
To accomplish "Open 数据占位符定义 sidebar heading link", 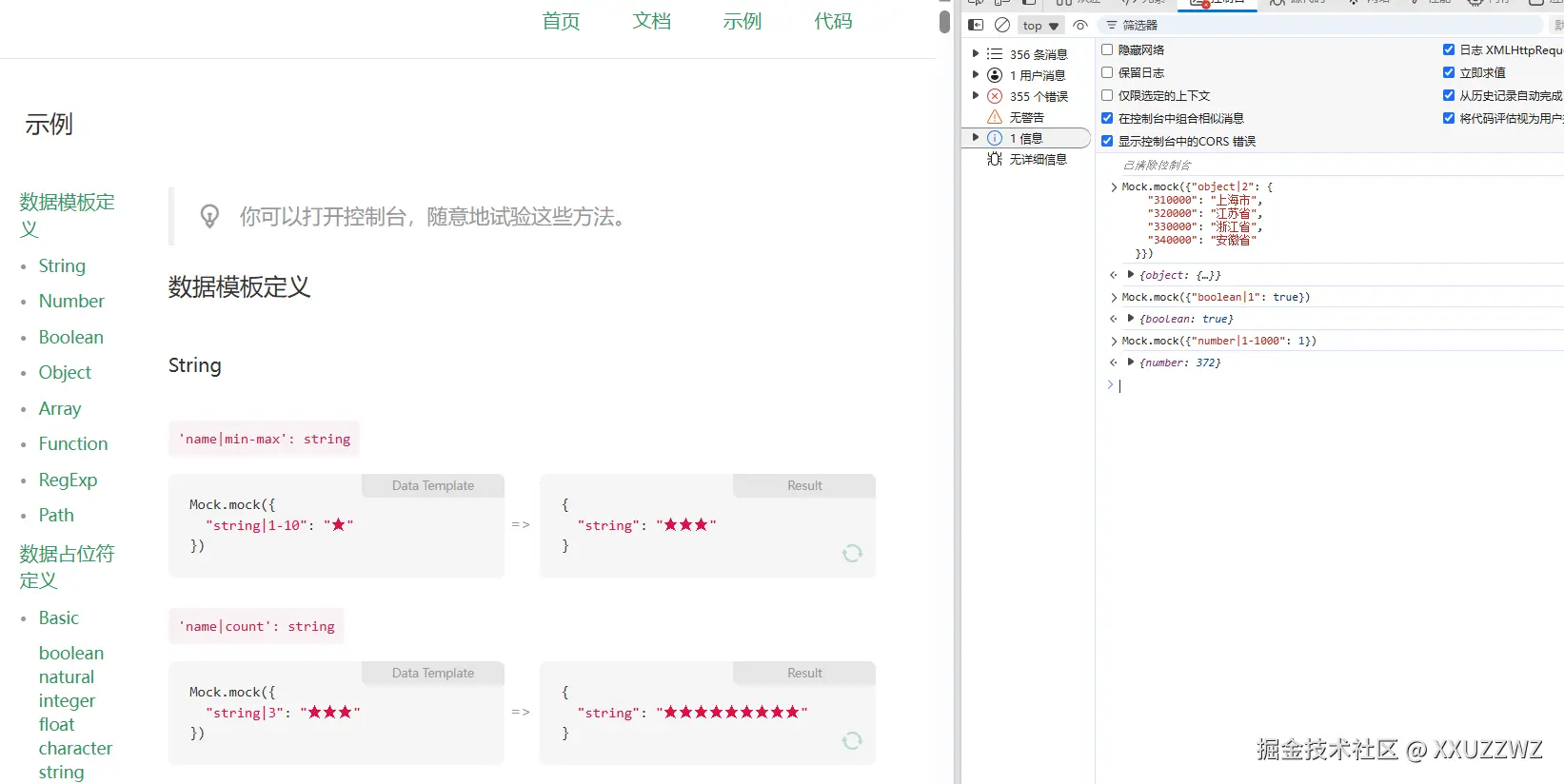I will 67,566.
